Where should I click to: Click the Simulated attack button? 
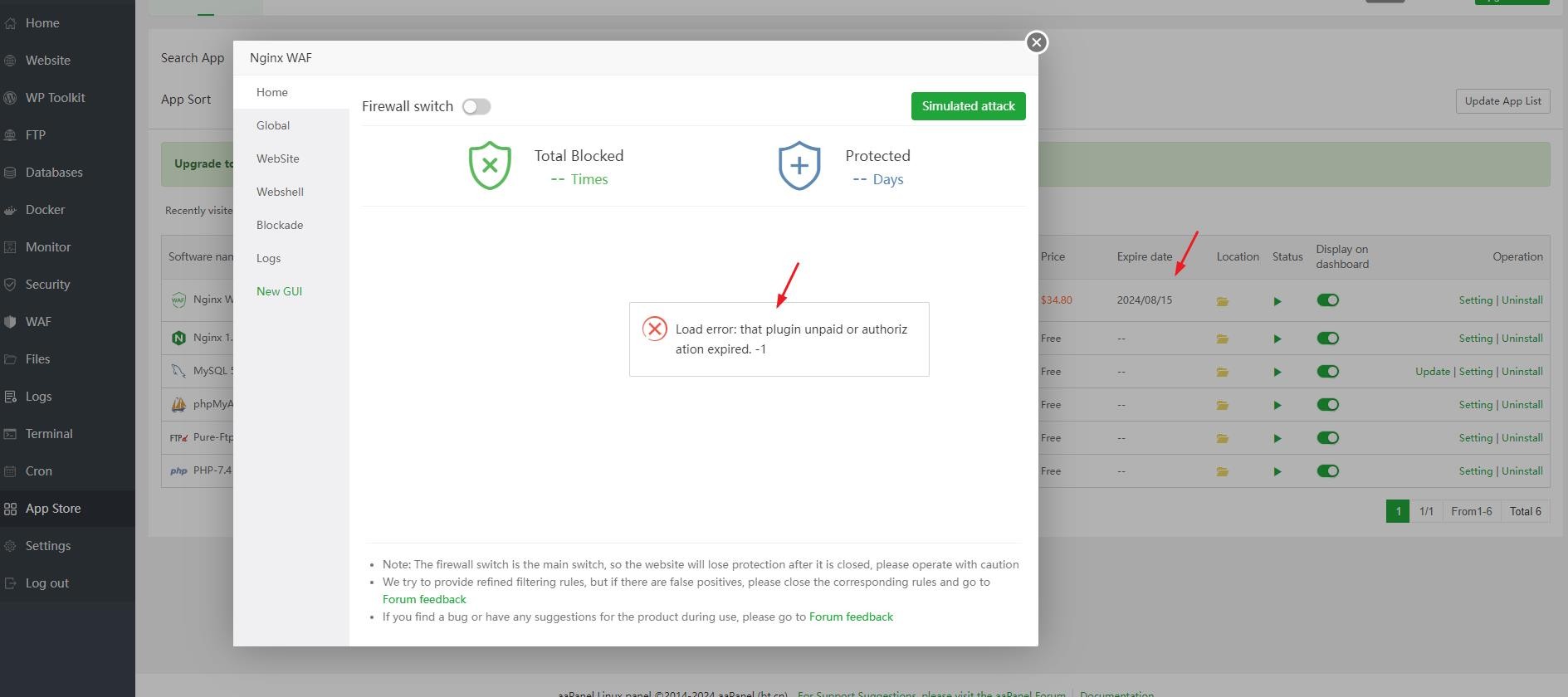(x=968, y=106)
